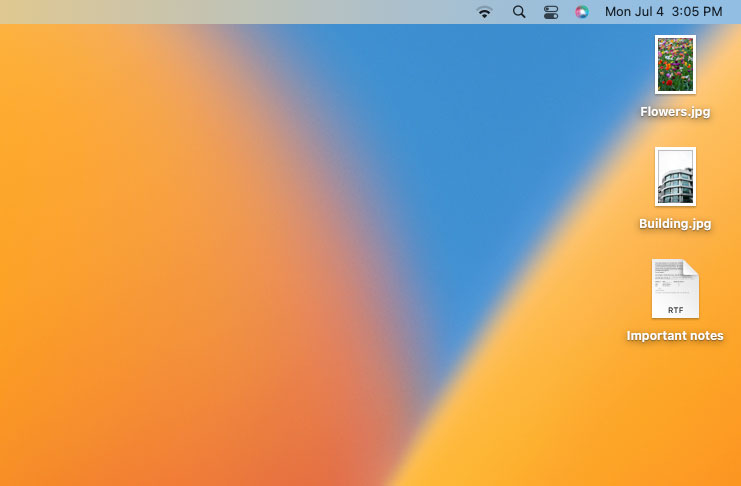
Task: Select the Building.jpg thumbnail icon
Action: click(675, 176)
